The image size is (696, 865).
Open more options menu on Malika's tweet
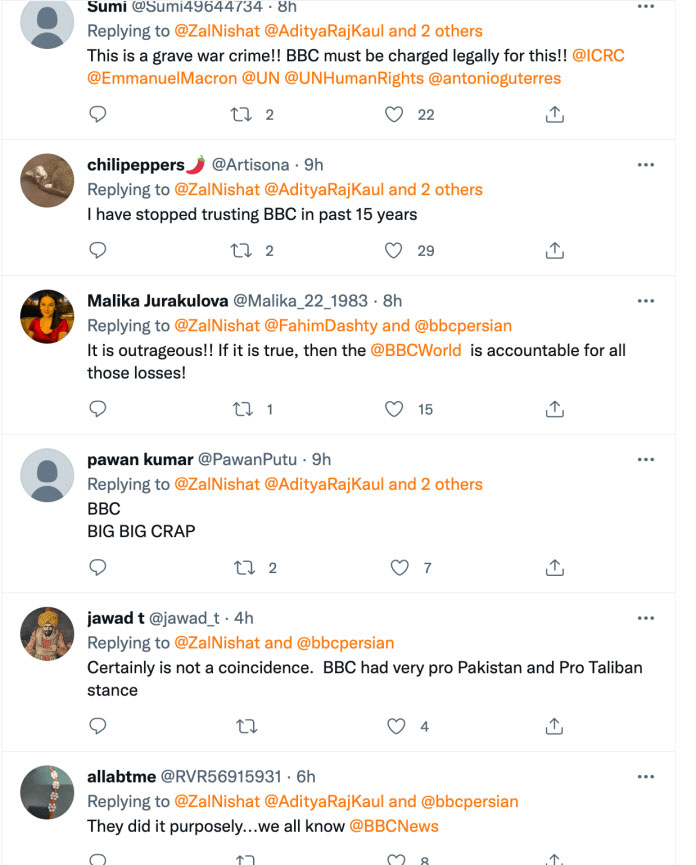[x=646, y=301]
